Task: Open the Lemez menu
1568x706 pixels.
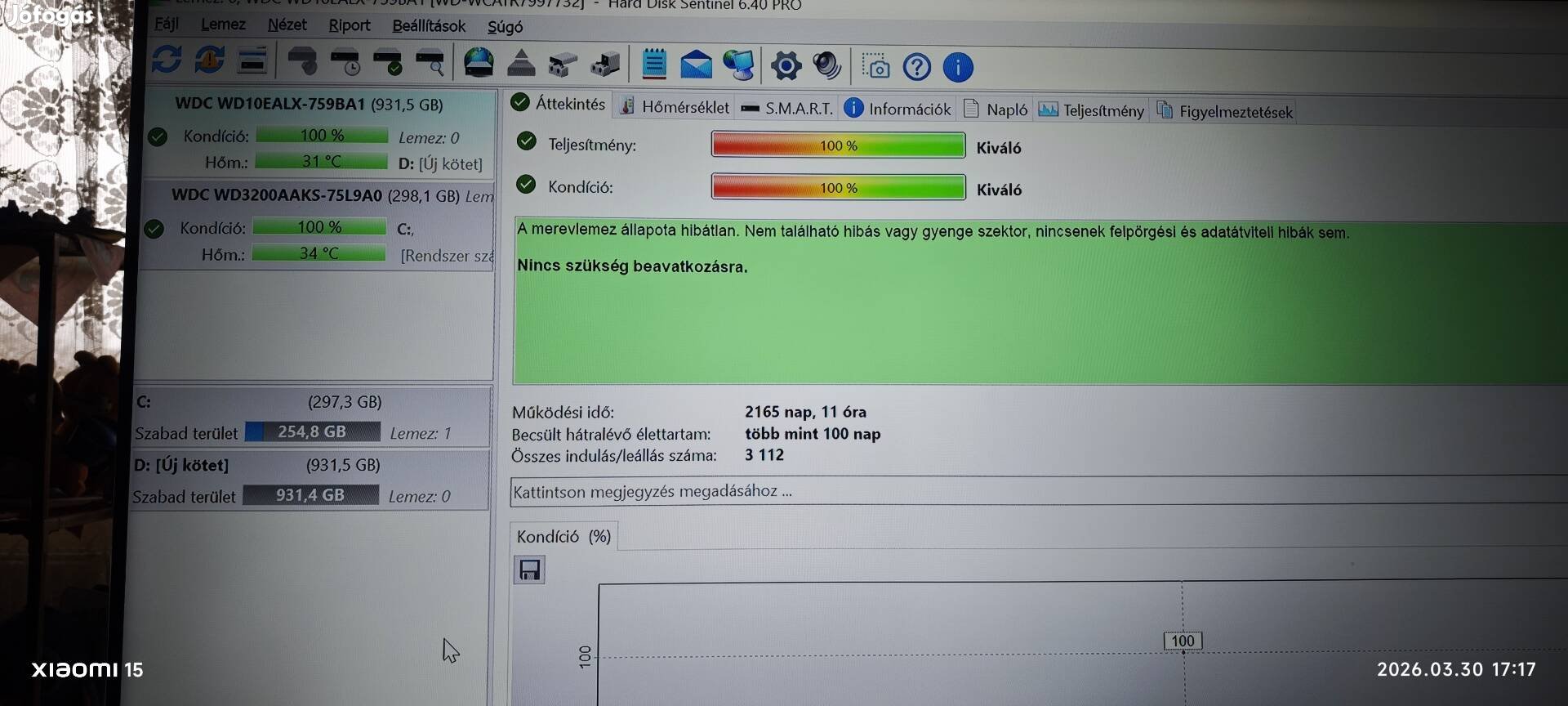Action: 223,25
